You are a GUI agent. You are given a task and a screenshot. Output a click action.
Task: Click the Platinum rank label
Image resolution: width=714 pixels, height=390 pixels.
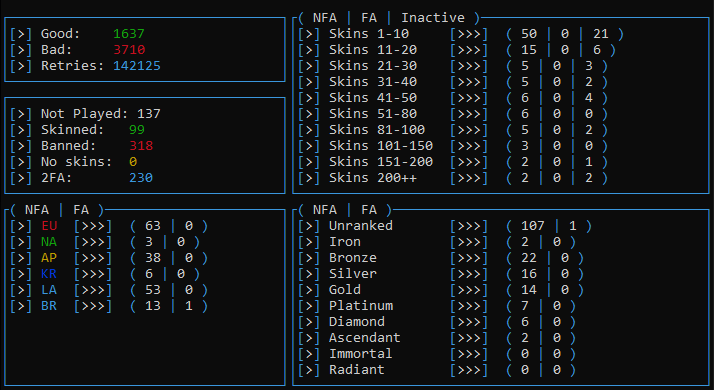(361, 306)
